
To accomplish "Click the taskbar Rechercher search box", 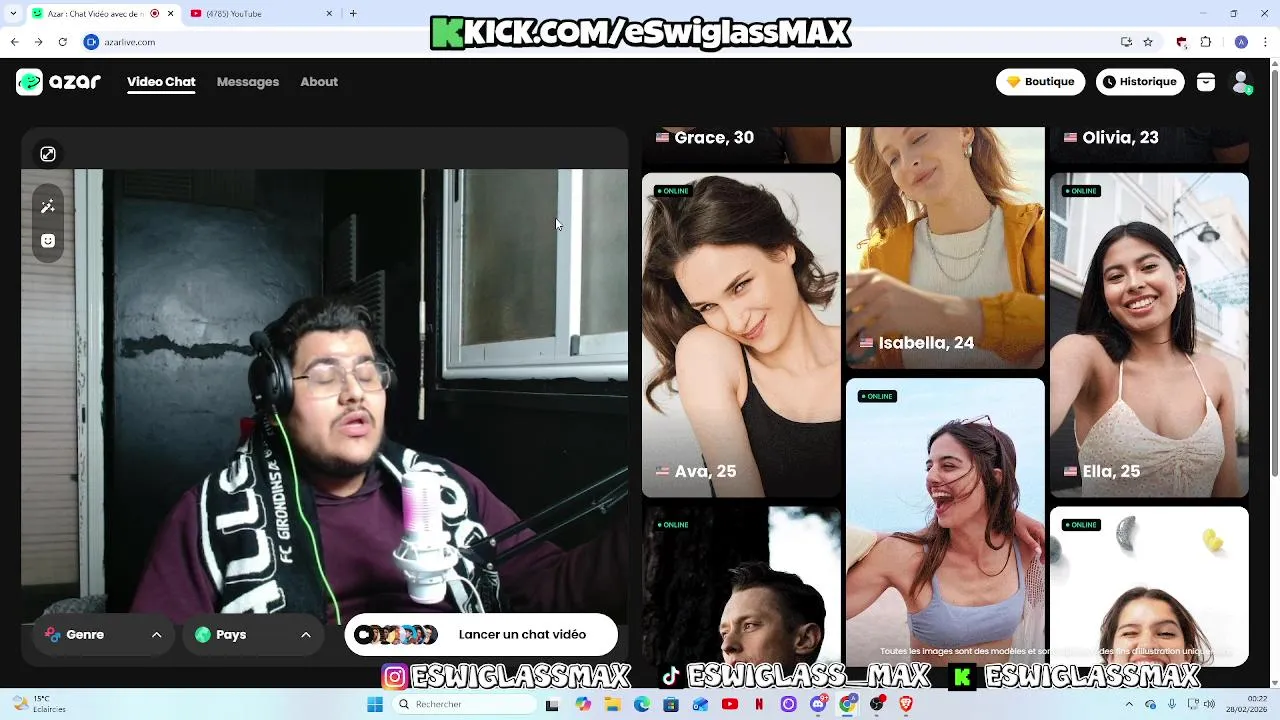I will tap(465, 704).
